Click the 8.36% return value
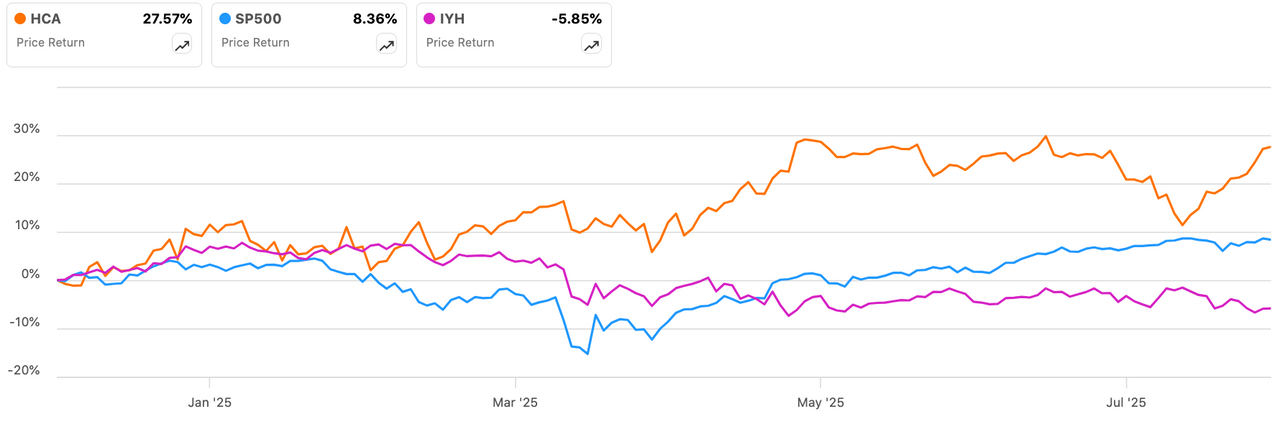 click(376, 19)
